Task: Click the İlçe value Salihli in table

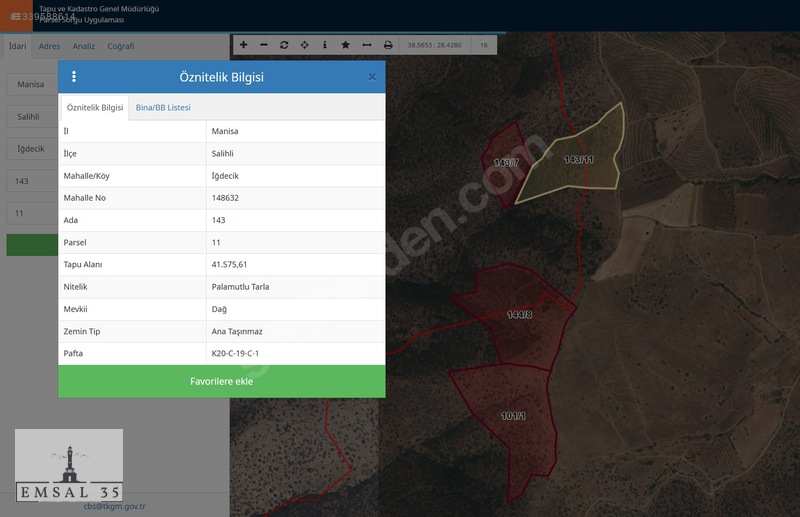Action: pyautogui.click(x=222, y=153)
